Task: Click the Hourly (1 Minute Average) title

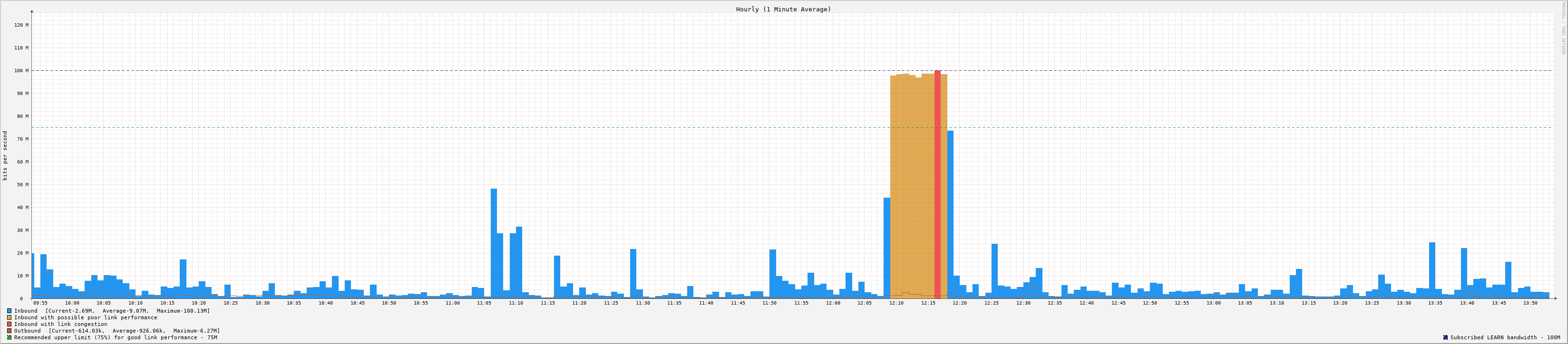Action: 783,9
